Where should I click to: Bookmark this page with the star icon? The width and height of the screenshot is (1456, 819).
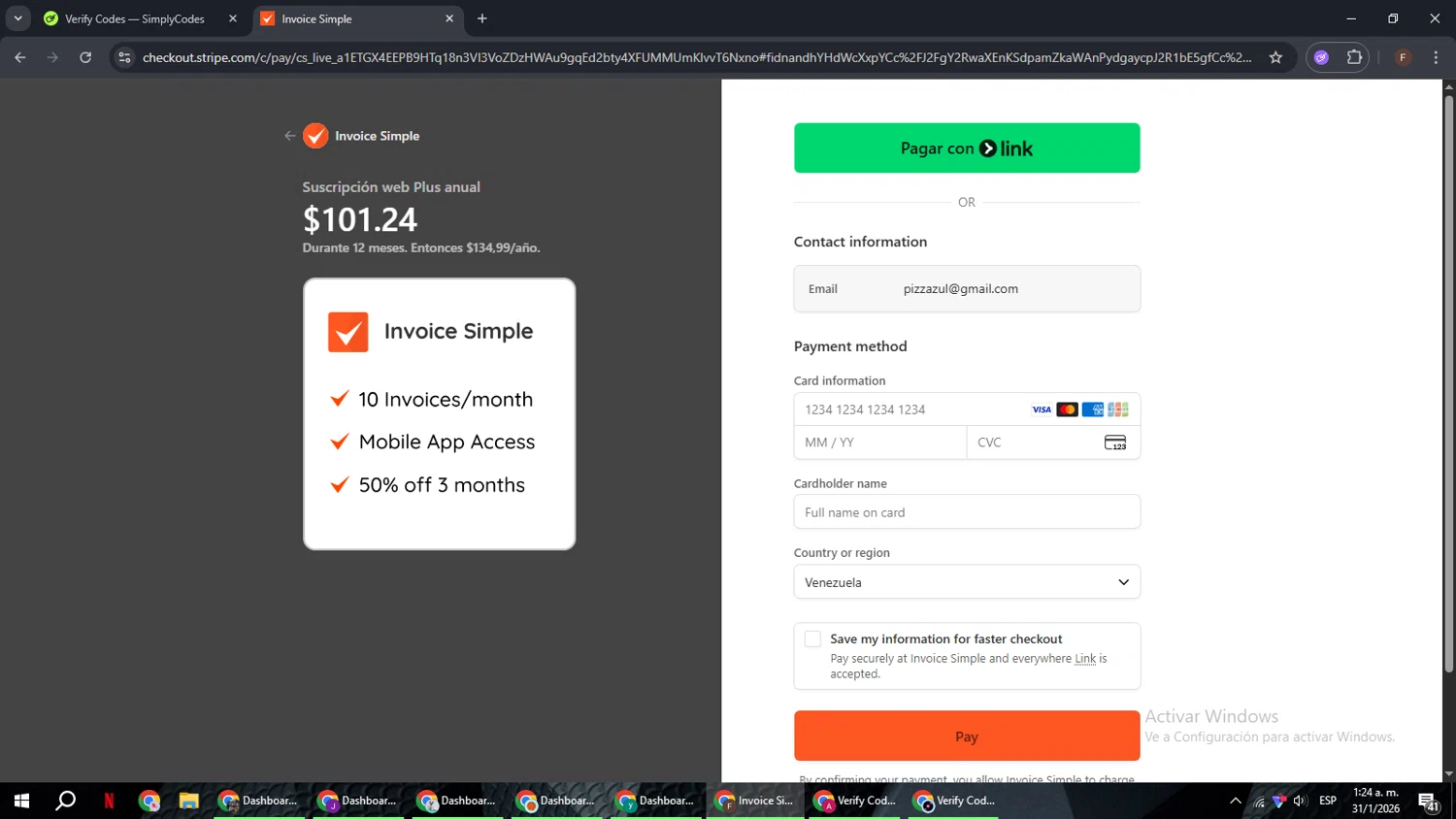1275,57
